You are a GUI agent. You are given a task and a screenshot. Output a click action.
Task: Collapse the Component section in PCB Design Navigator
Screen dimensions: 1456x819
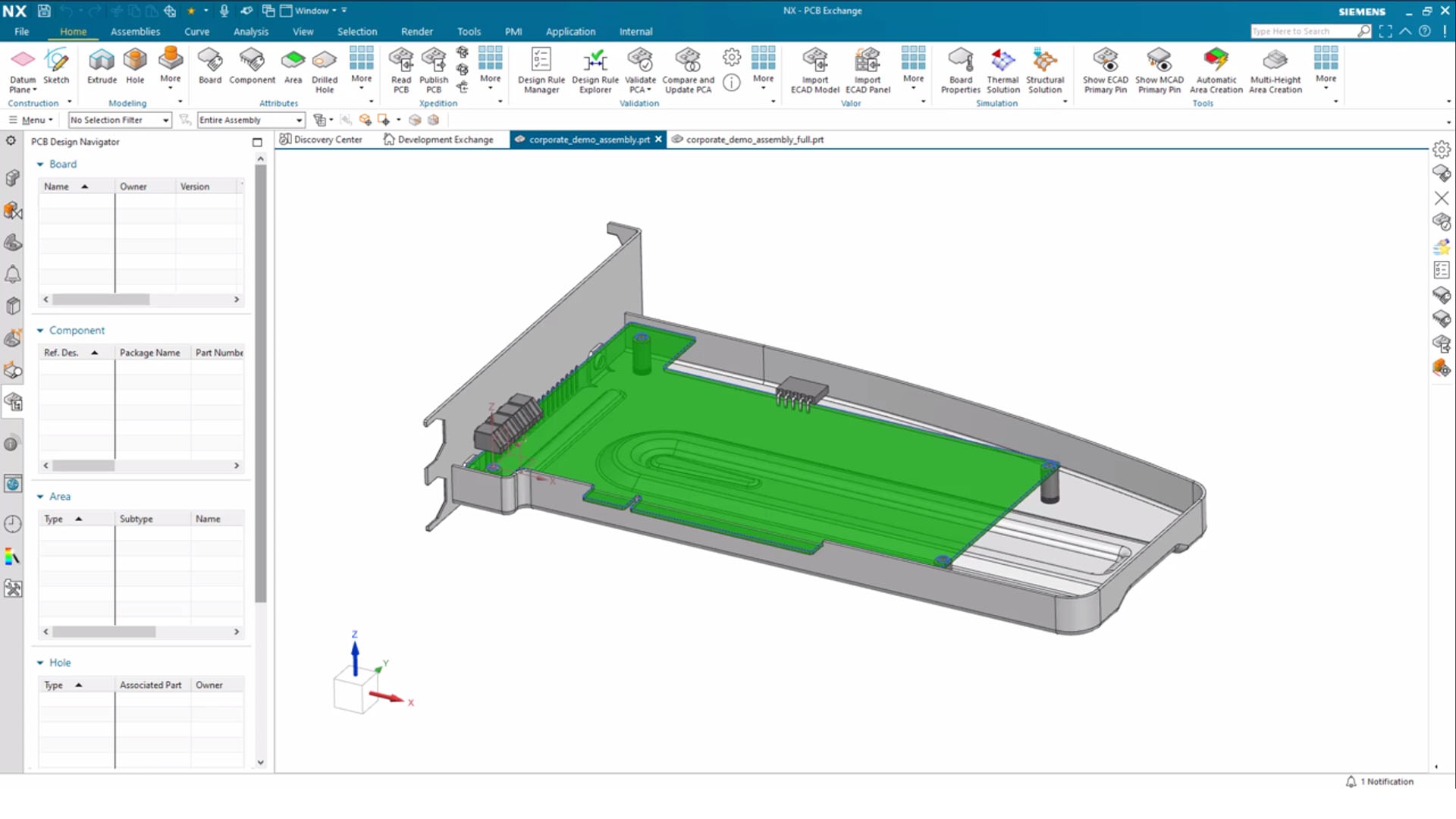pyautogui.click(x=42, y=330)
